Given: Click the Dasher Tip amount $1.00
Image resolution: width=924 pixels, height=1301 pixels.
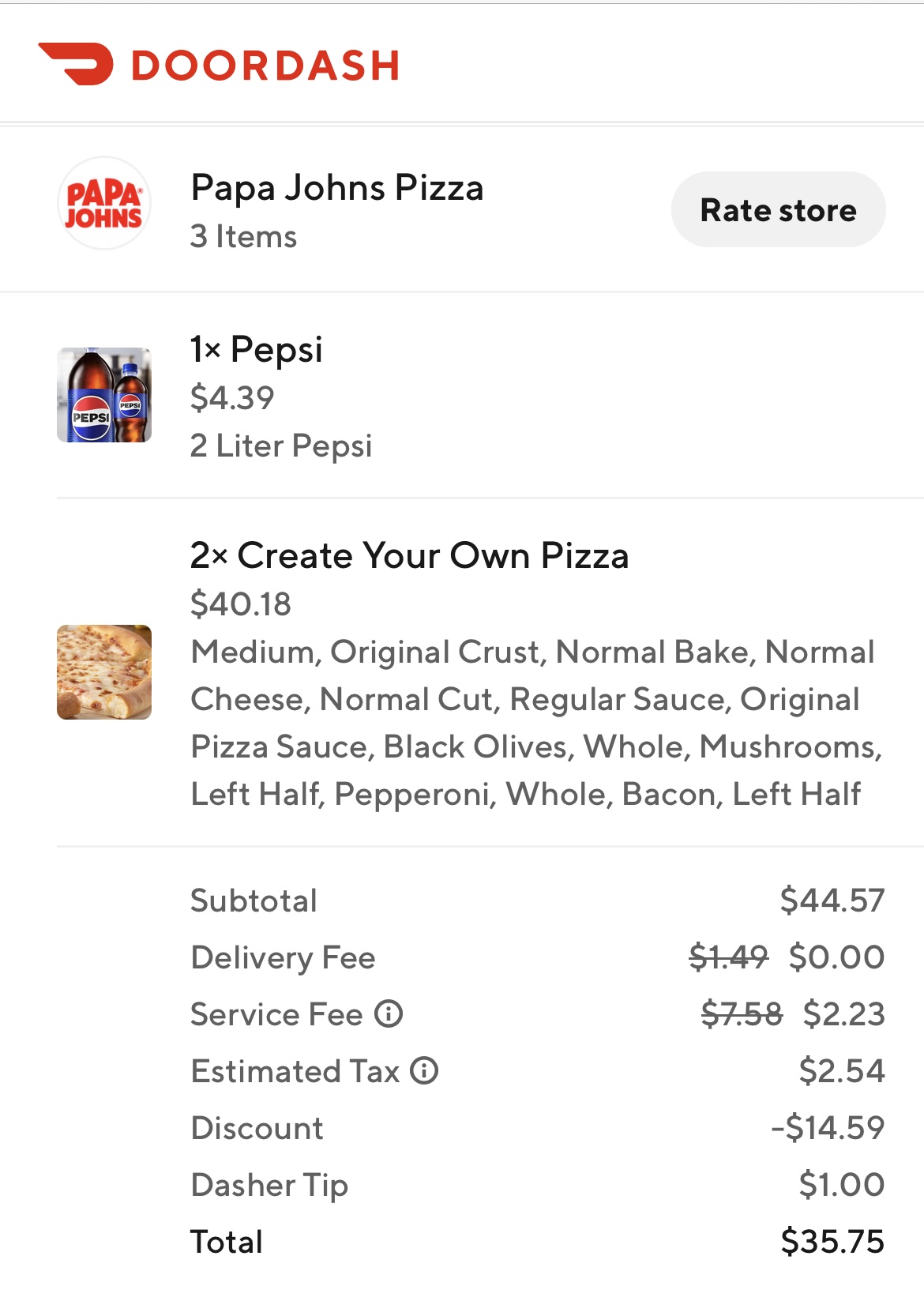Looking at the screenshot, I should pos(842,1185).
